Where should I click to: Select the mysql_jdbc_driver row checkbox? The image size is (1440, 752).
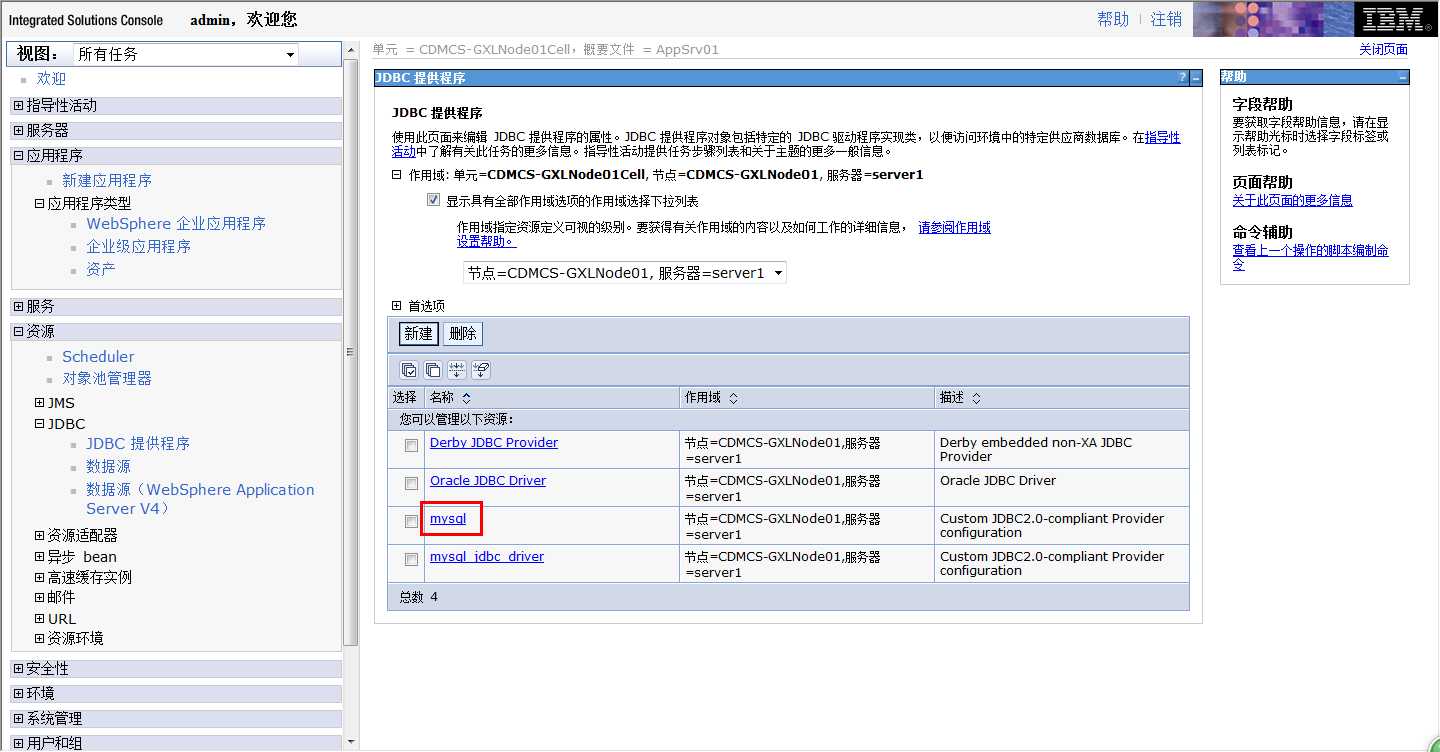click(411, 560)
